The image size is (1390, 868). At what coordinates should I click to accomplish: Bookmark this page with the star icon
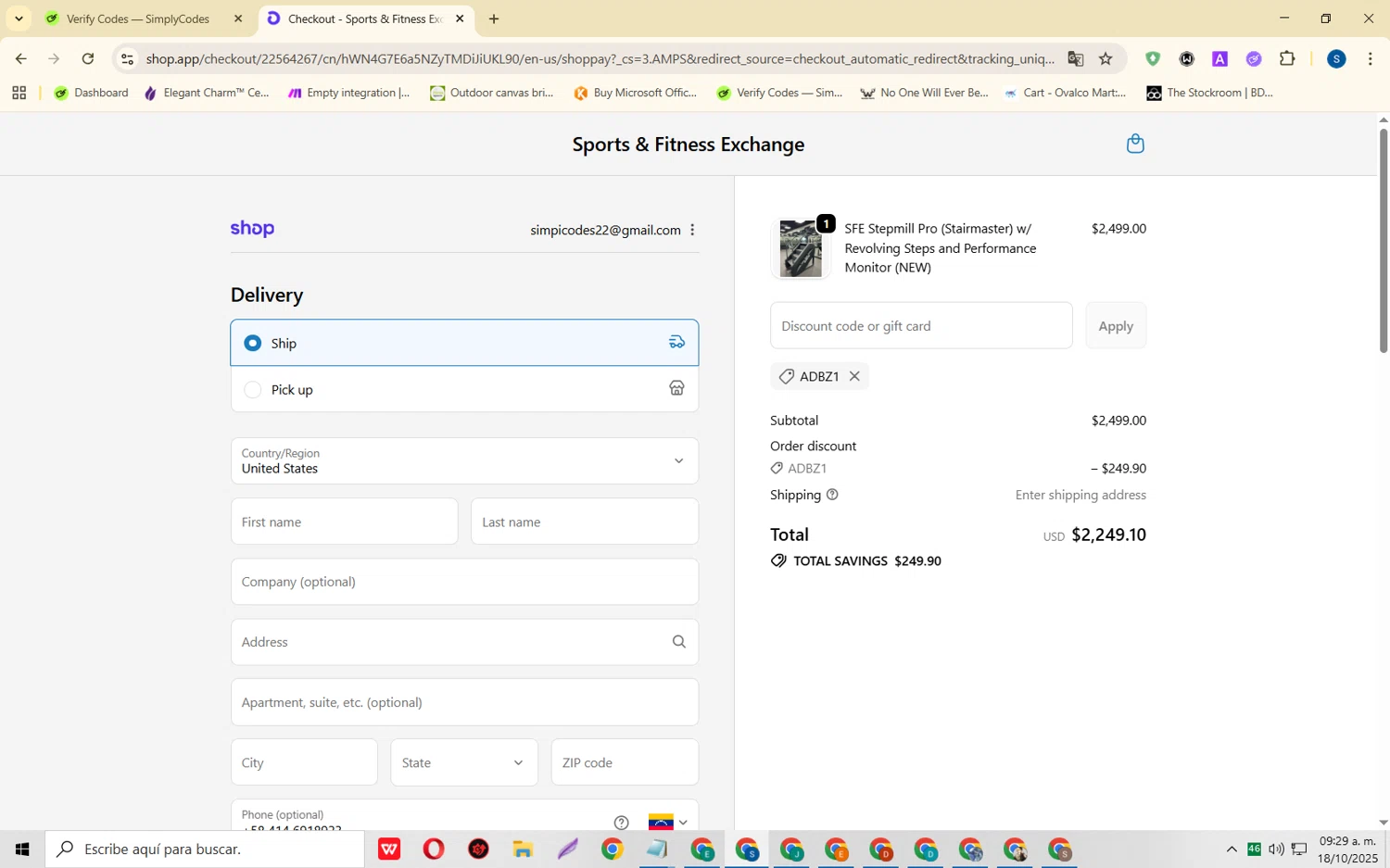[x=1106, y=59]
